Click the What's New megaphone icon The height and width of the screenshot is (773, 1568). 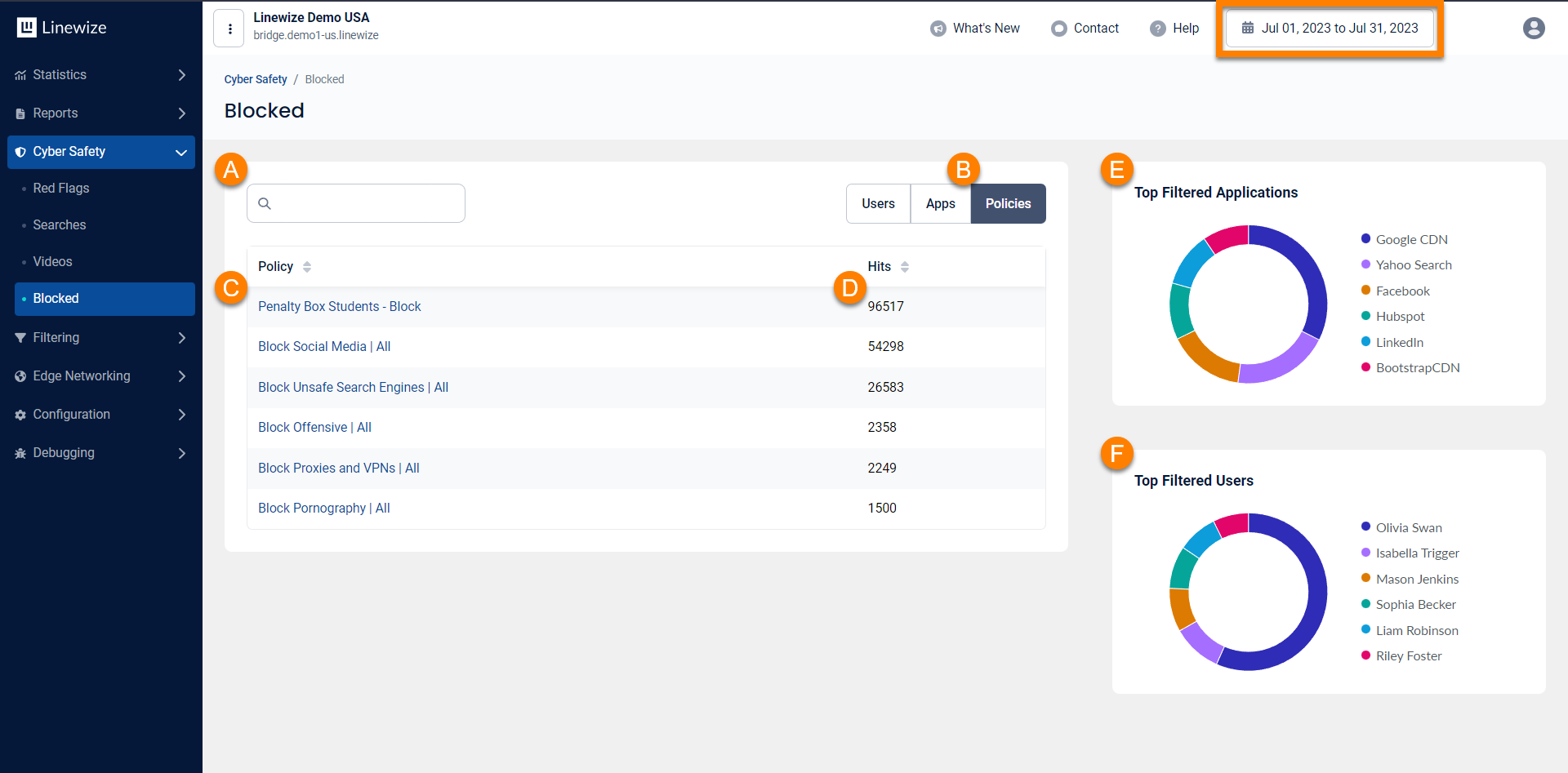pyautogui.click(x=938, y=29)
